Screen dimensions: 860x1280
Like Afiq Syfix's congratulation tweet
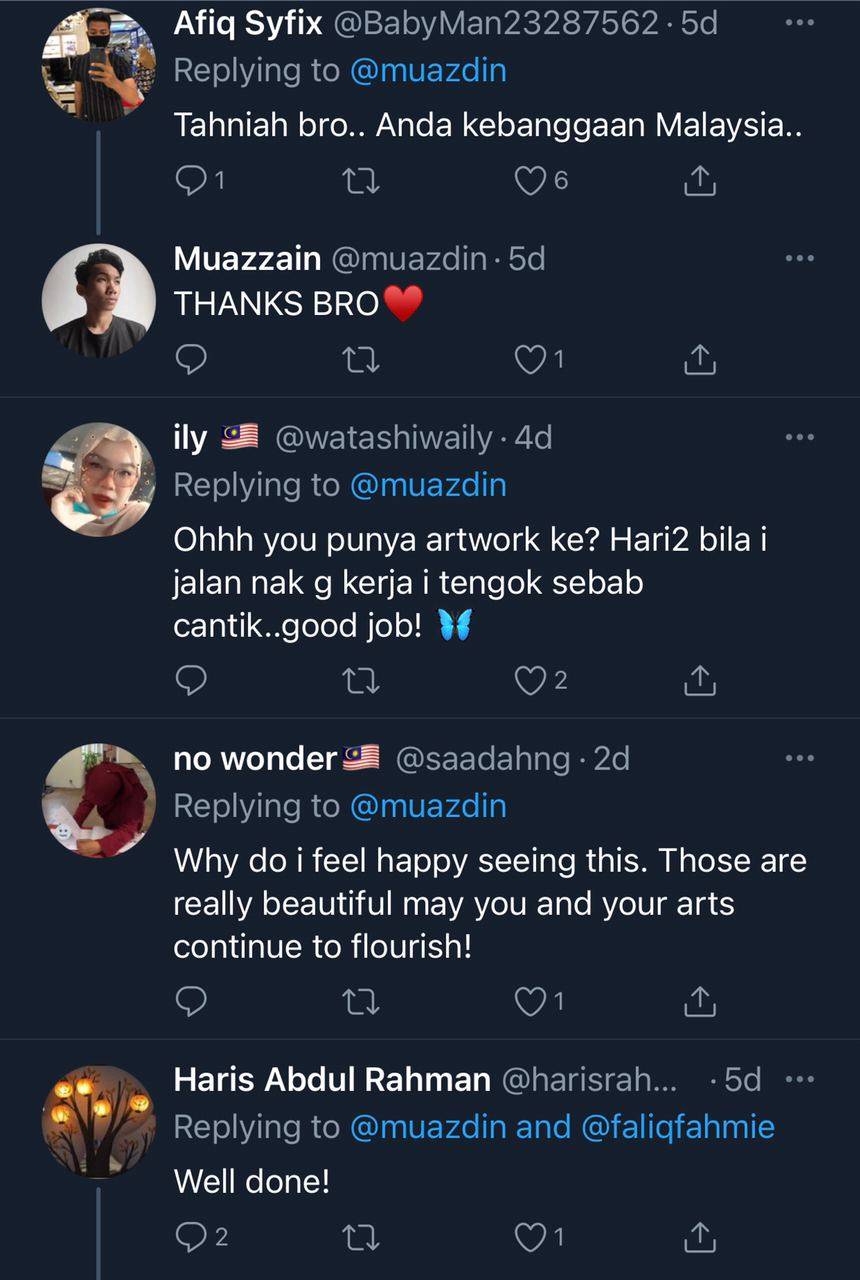tap(530, 181)
